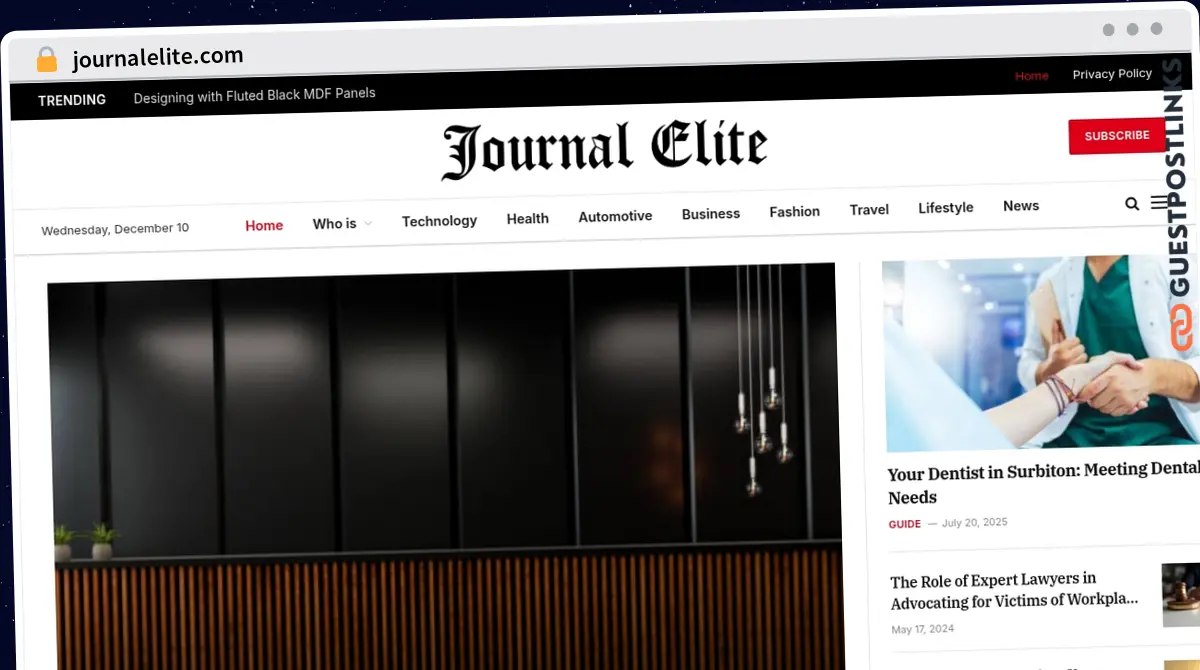Open the Privacy Policy link

1112,74
